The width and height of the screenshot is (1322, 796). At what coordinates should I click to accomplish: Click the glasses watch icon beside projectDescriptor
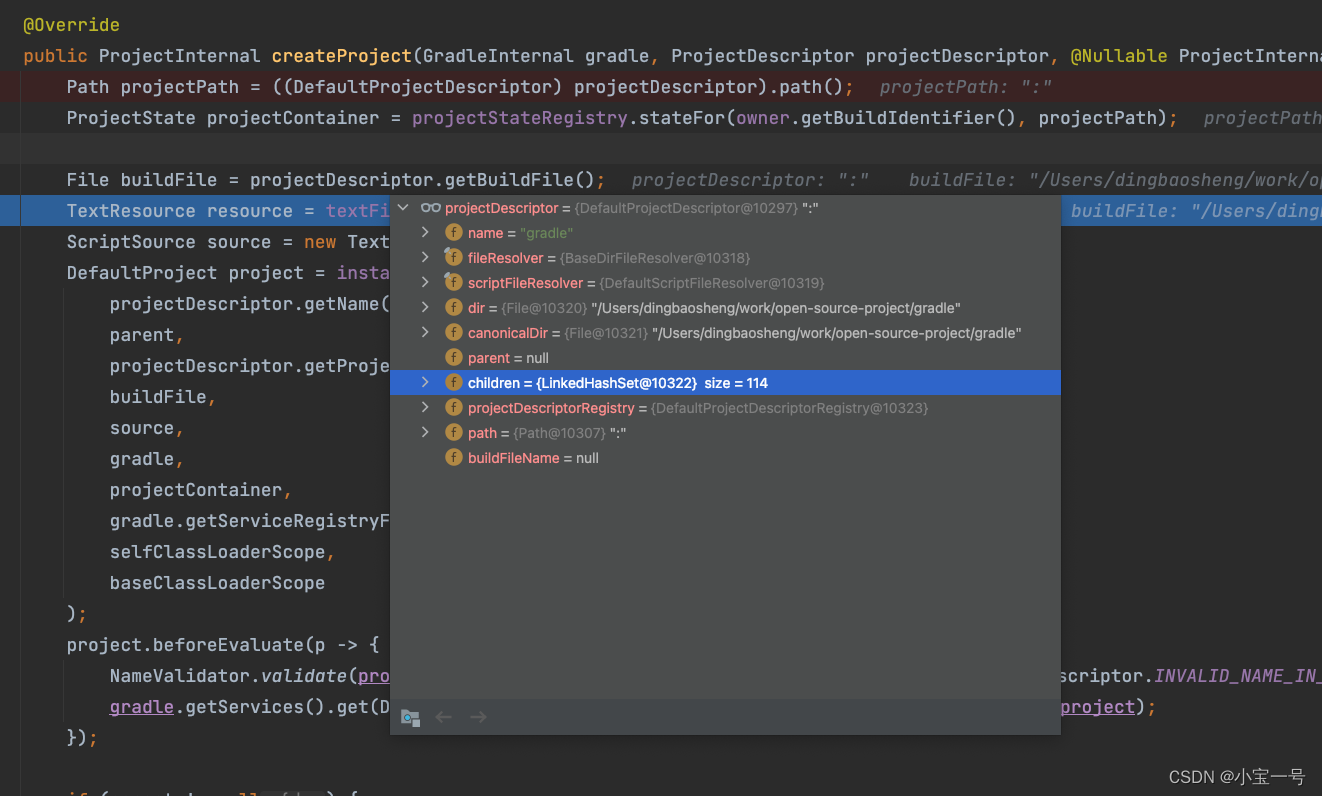(430, 208)
